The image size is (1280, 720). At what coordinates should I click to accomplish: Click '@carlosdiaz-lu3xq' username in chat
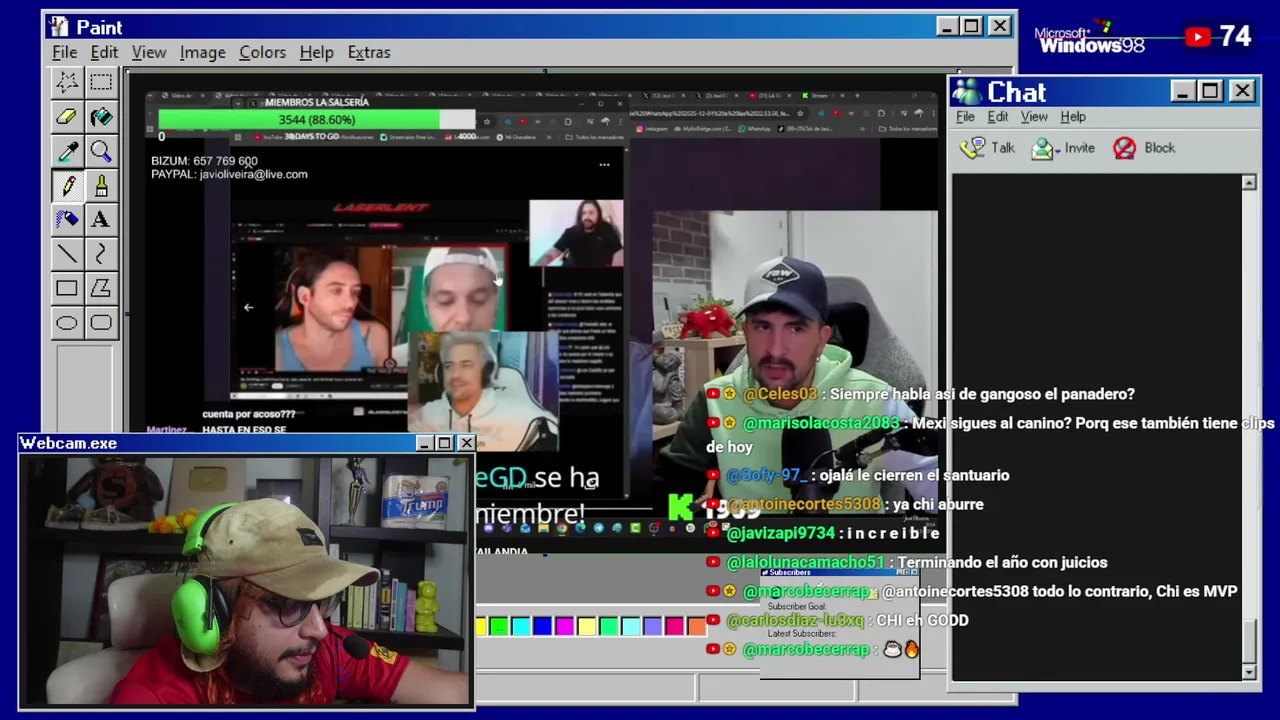[794, 620]
